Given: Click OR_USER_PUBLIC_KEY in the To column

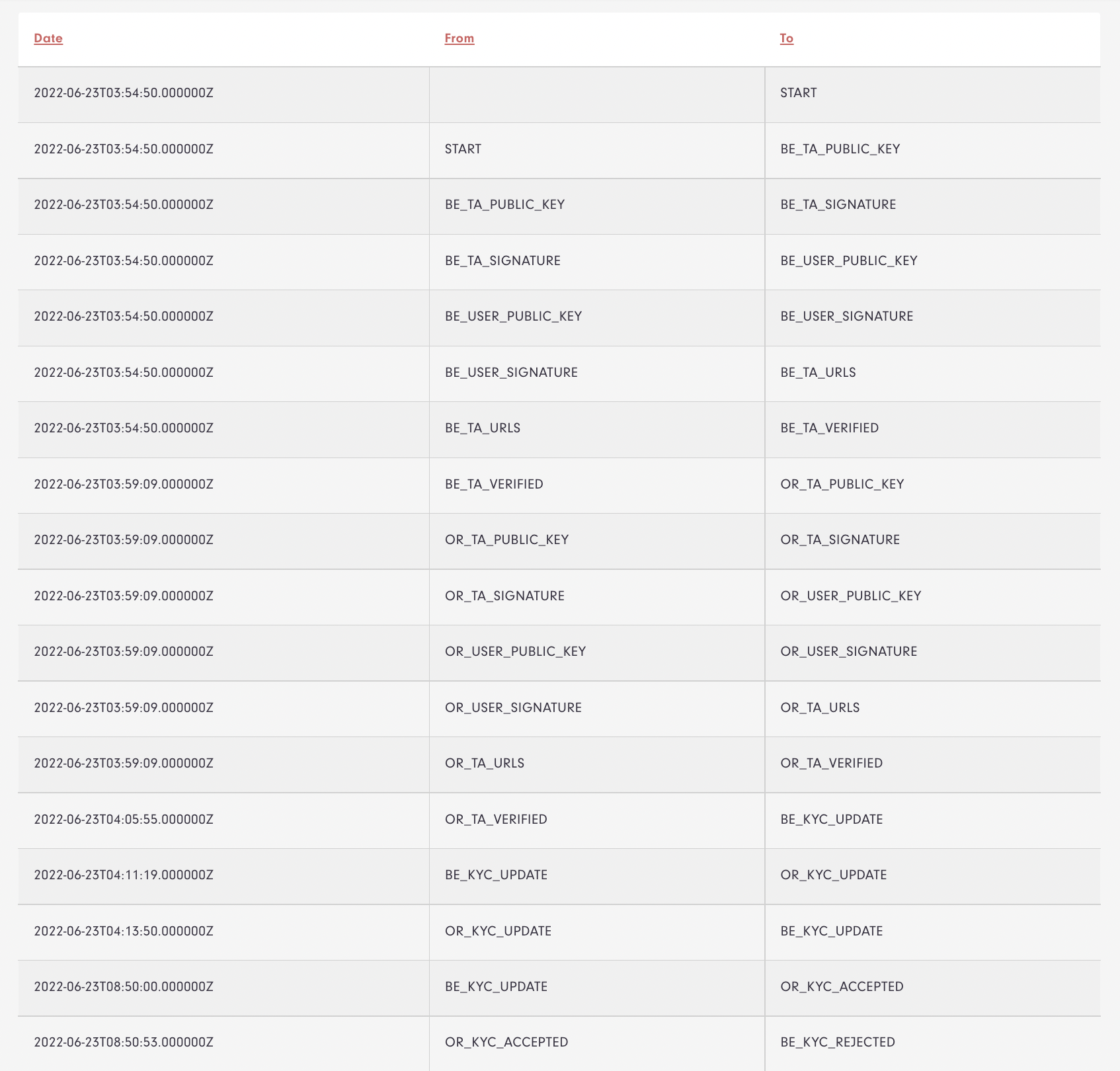Looking at the screenshot, I should pyautogui.click(x=851, y=596).
